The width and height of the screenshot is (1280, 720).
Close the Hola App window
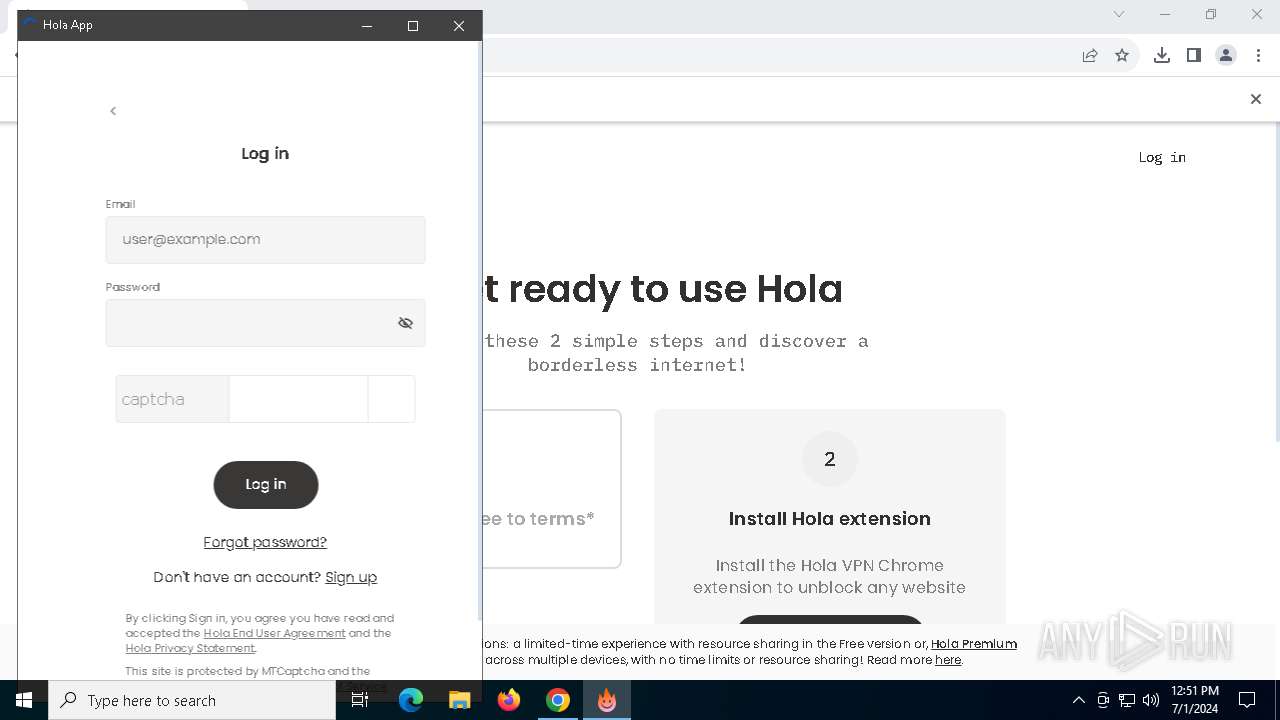tap(459, 26)
